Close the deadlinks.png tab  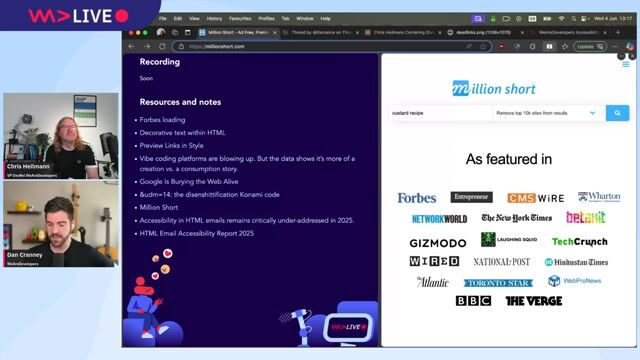pos(522,32)
